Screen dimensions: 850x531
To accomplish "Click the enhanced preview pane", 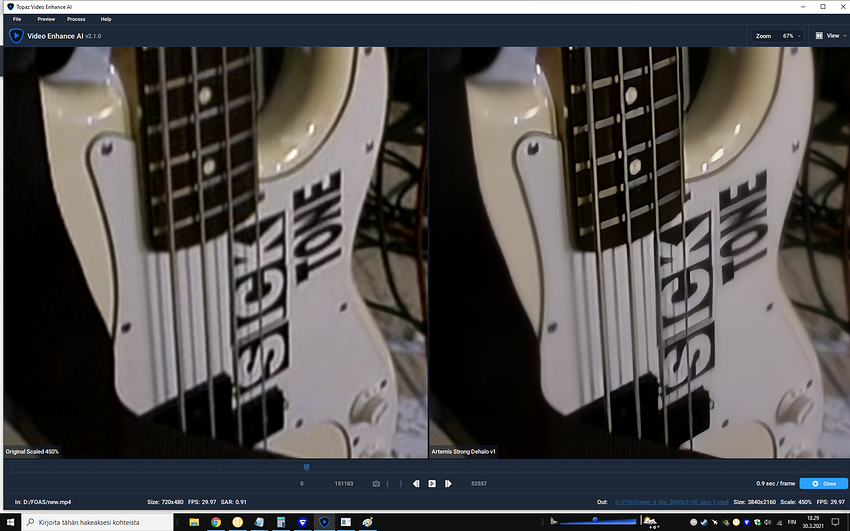I will click(x=640, y=252).
